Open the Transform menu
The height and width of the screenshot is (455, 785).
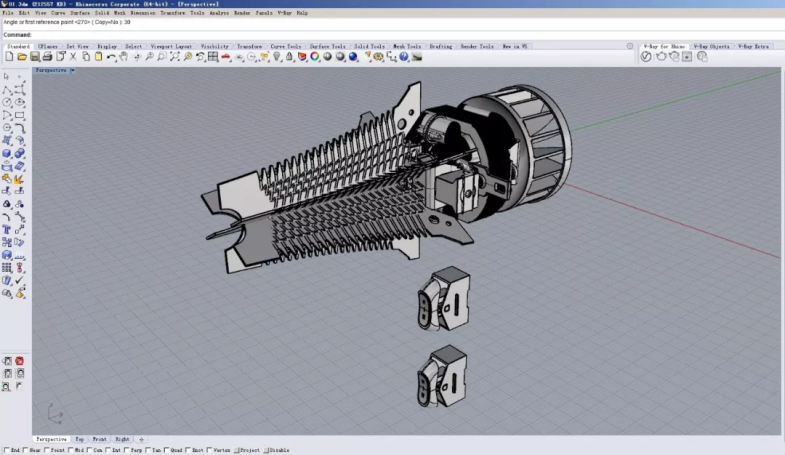click(x=172, y=13)
